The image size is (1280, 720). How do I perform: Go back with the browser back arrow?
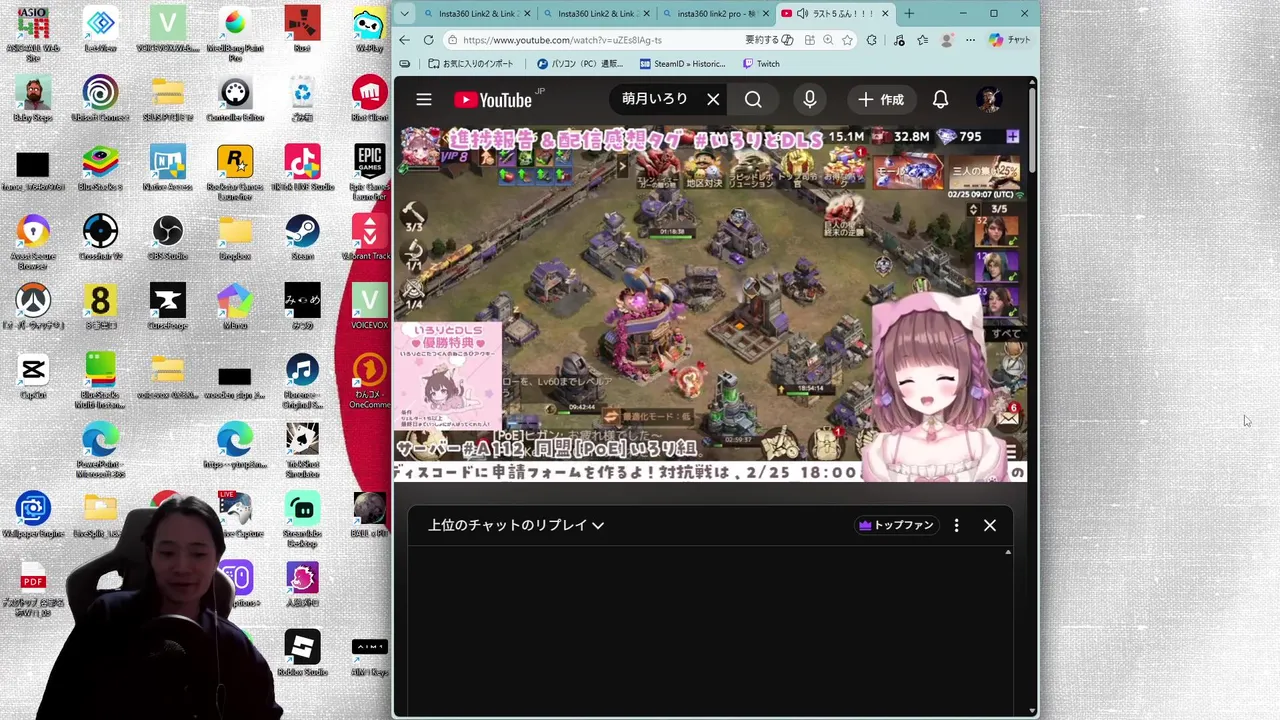404,40
